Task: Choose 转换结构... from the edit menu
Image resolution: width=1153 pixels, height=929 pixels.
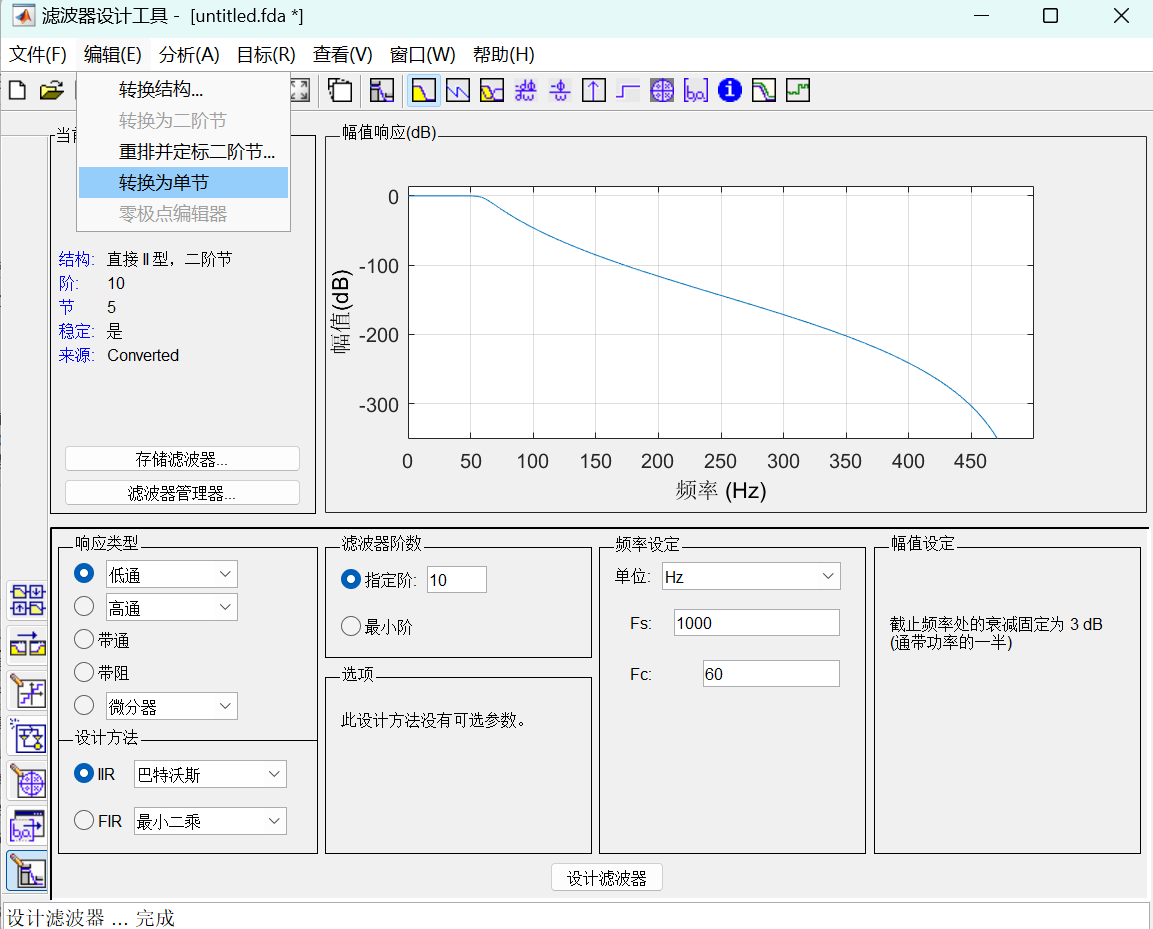Action: pyautogui.click(x=183, y=90)
